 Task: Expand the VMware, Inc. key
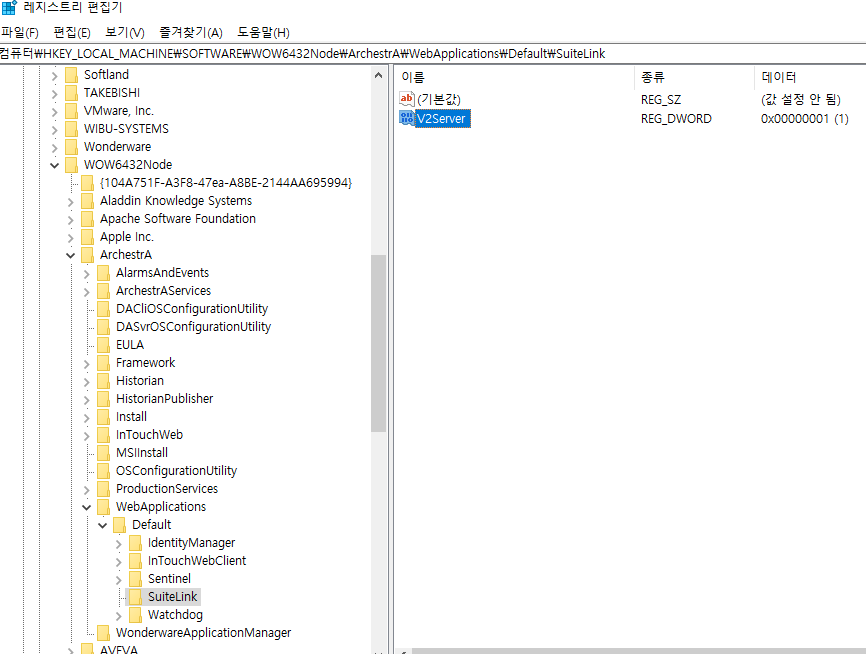click(54, 112)
